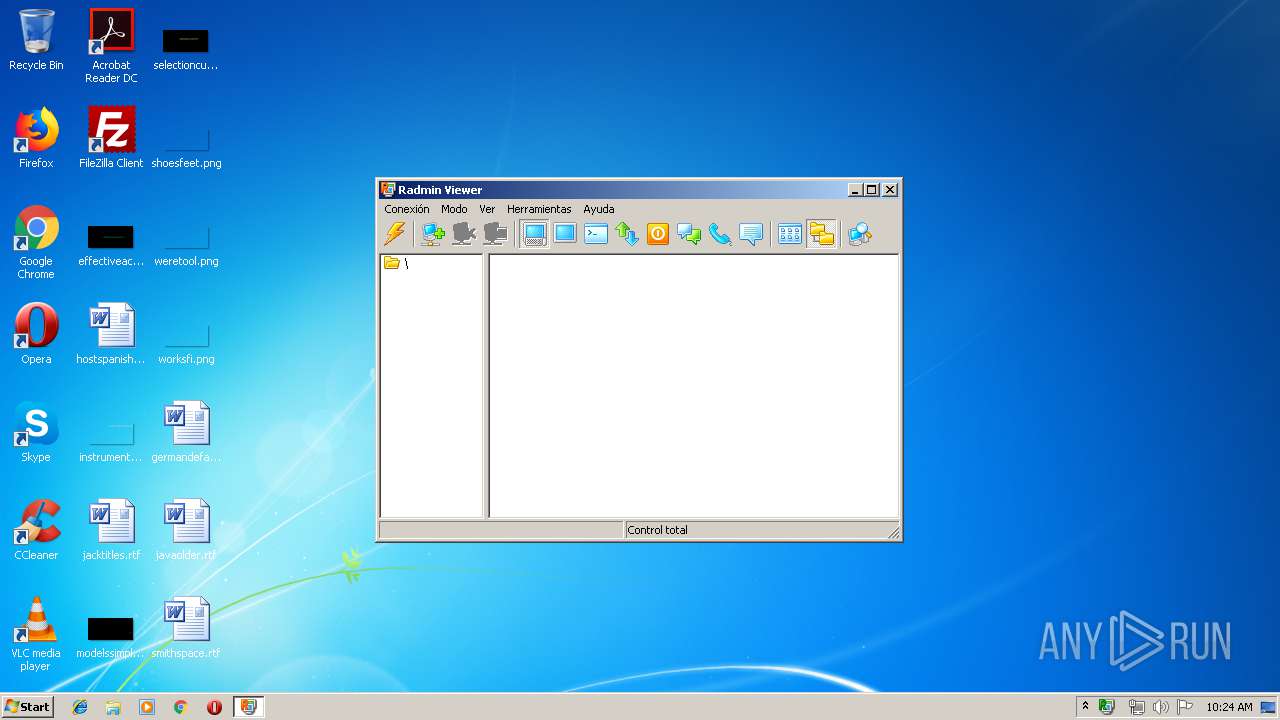Select FileZilla Client desktop shortcut
Screen dimensions: 1280x720
point(111,138)
